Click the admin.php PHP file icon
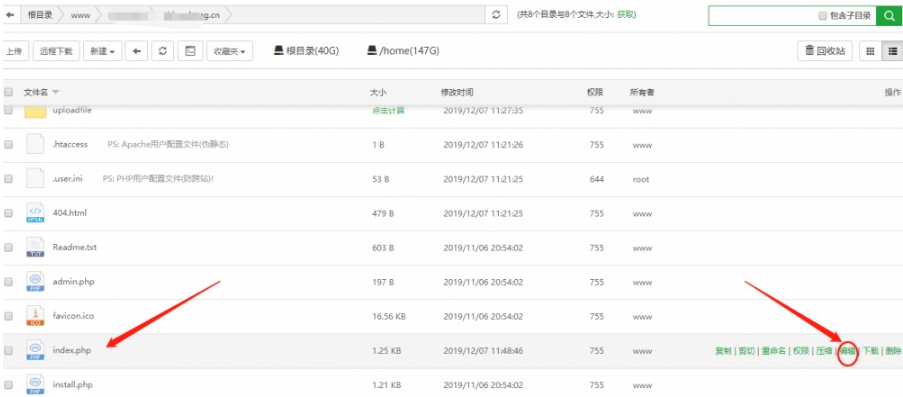903x397 pixels. tap(35, 282)
